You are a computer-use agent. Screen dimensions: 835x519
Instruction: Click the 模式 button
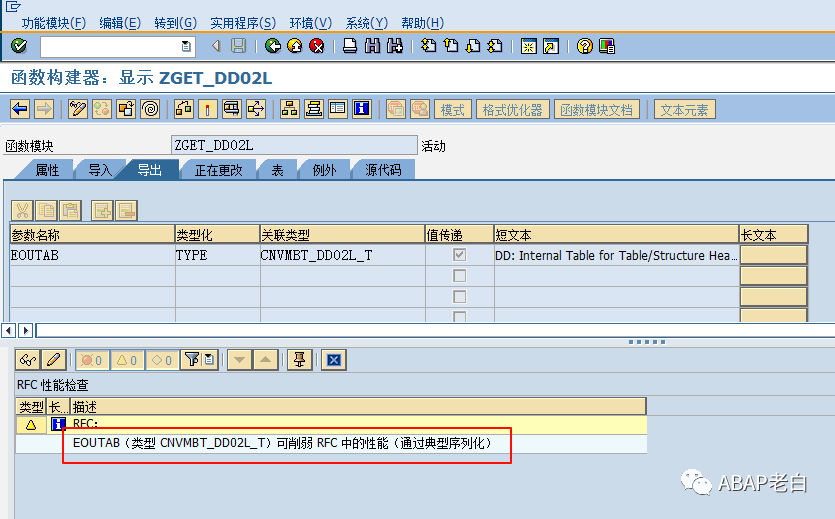tap(453, 110)
